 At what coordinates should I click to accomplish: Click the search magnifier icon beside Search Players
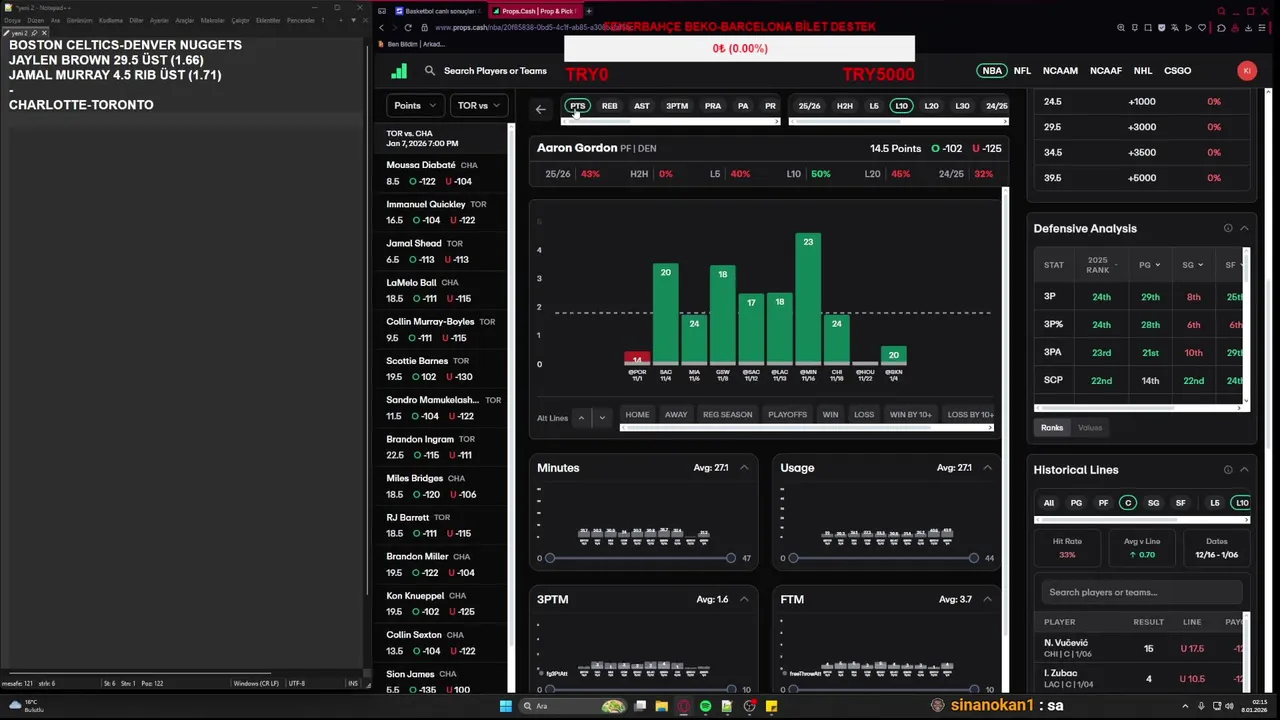click(430, 71)
